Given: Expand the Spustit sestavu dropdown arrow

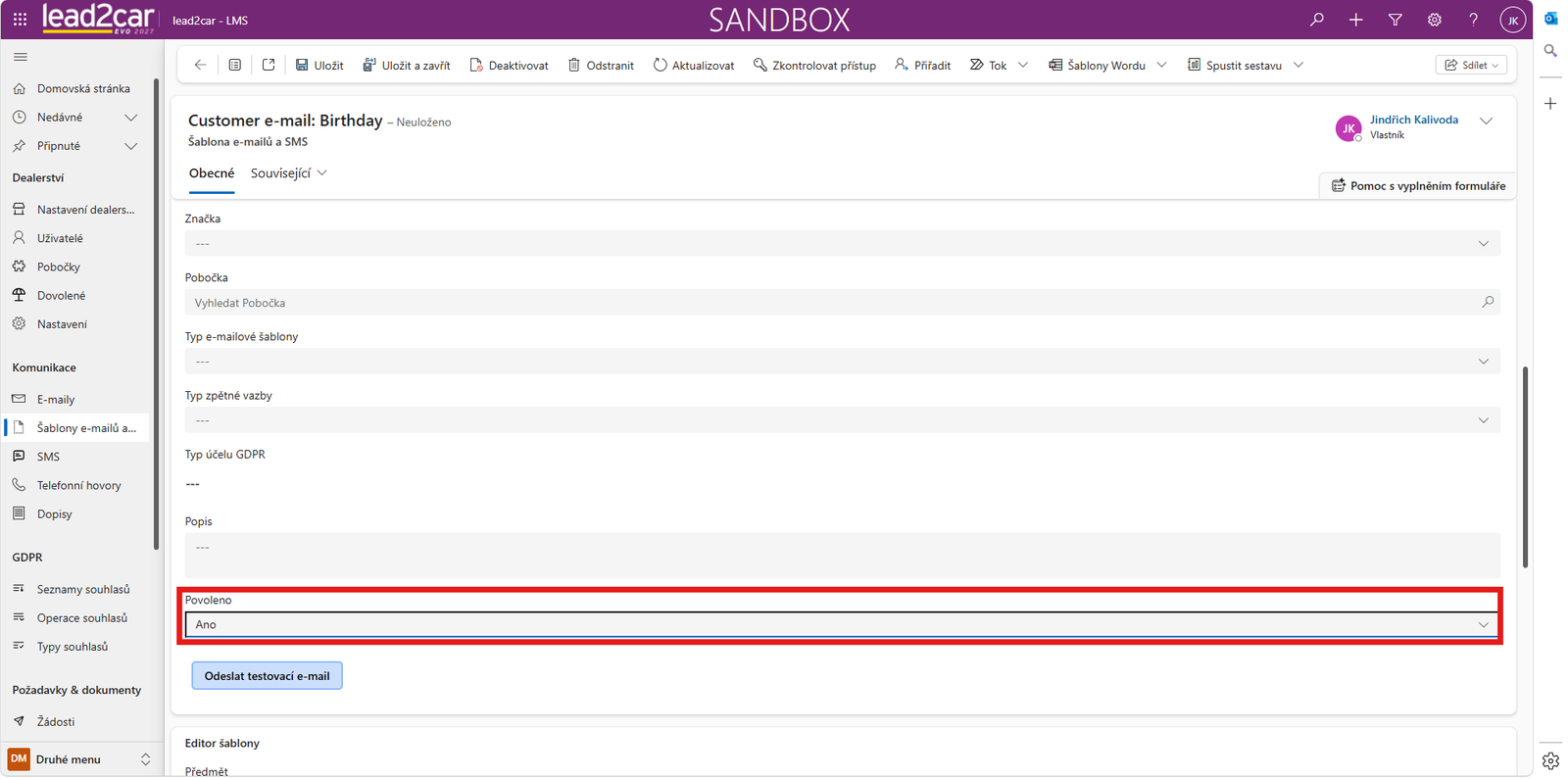Looking at the screenshot, I should (x=1298, y=65).
